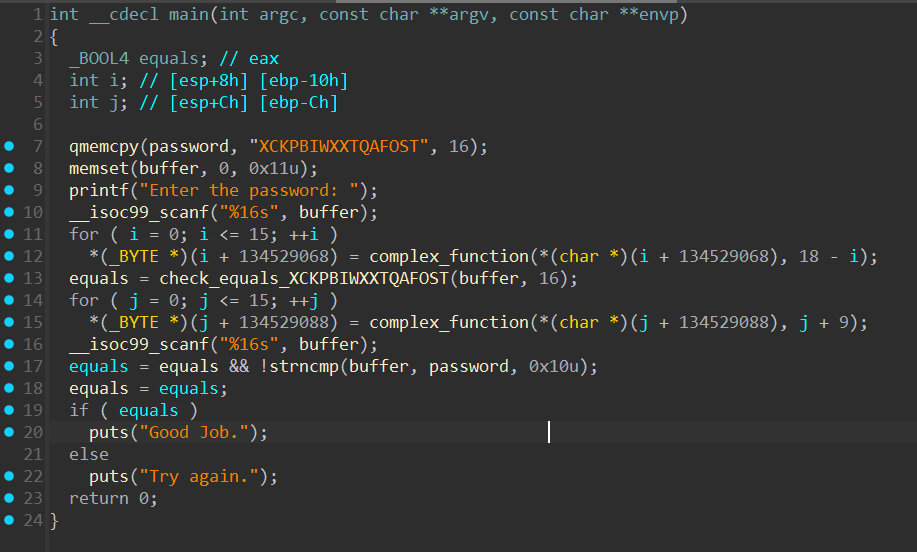Toggle breakpoint dot on line 9
917x552 pixels.
coord(9,190)
